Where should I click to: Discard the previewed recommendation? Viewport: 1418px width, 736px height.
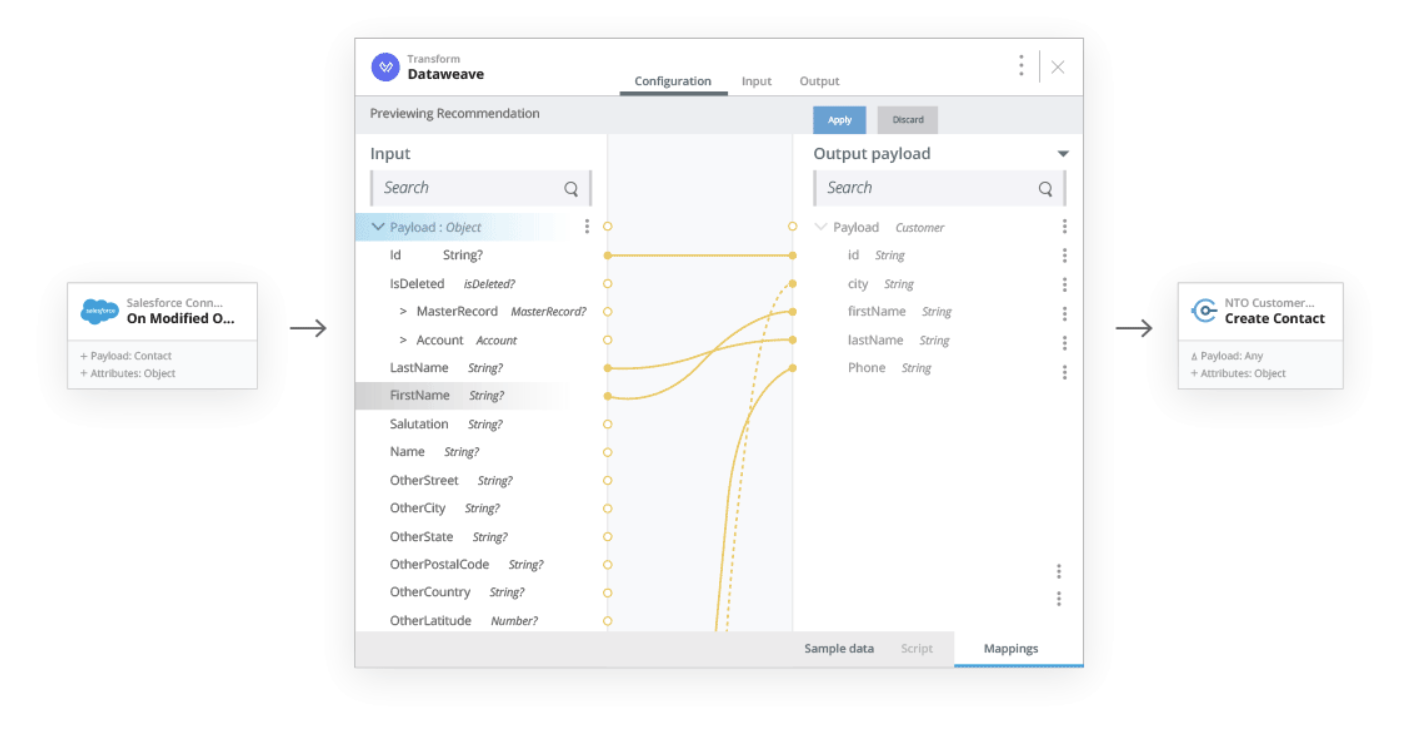pos(908,120)
